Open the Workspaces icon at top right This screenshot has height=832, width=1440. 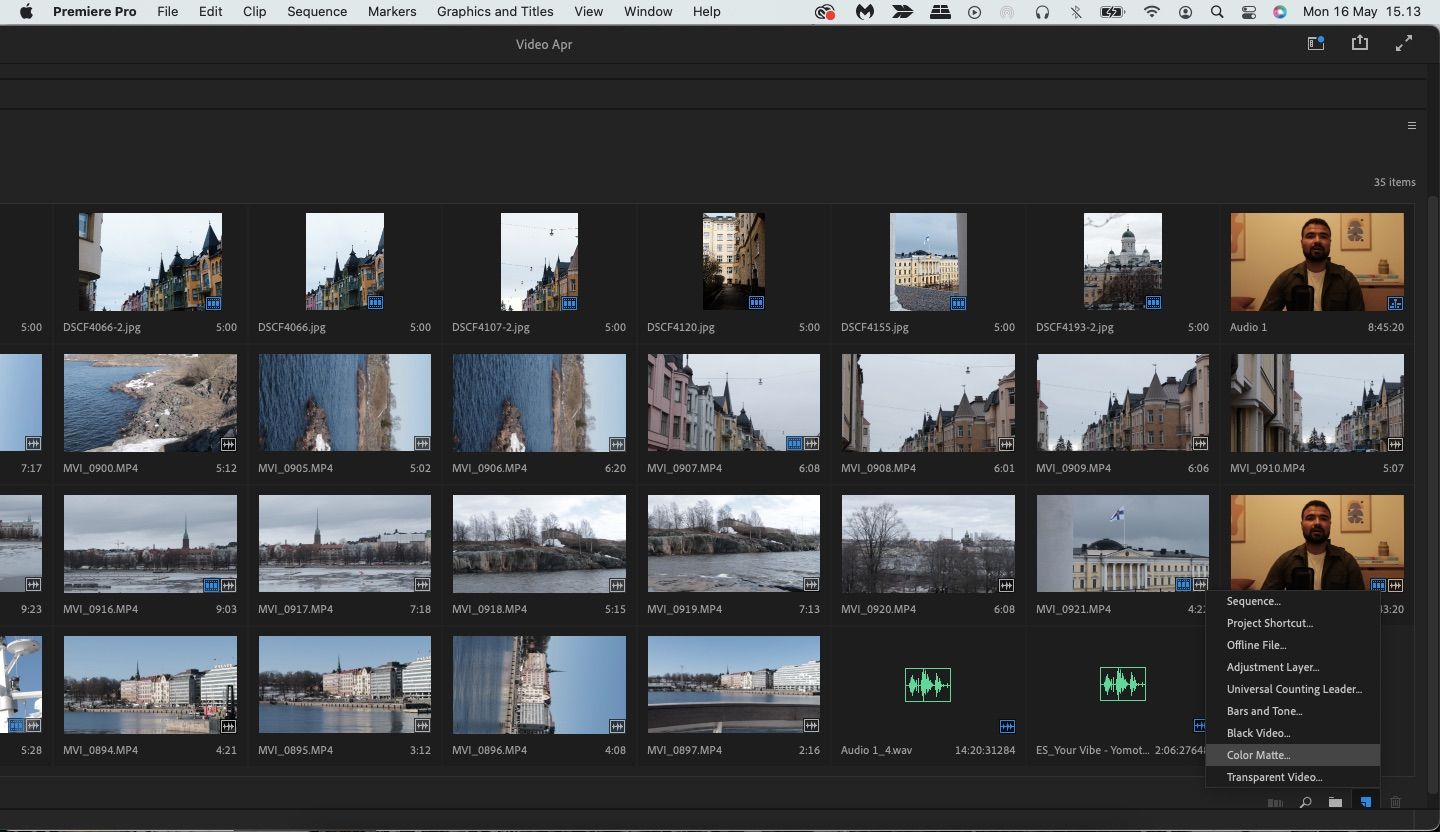1315,43
